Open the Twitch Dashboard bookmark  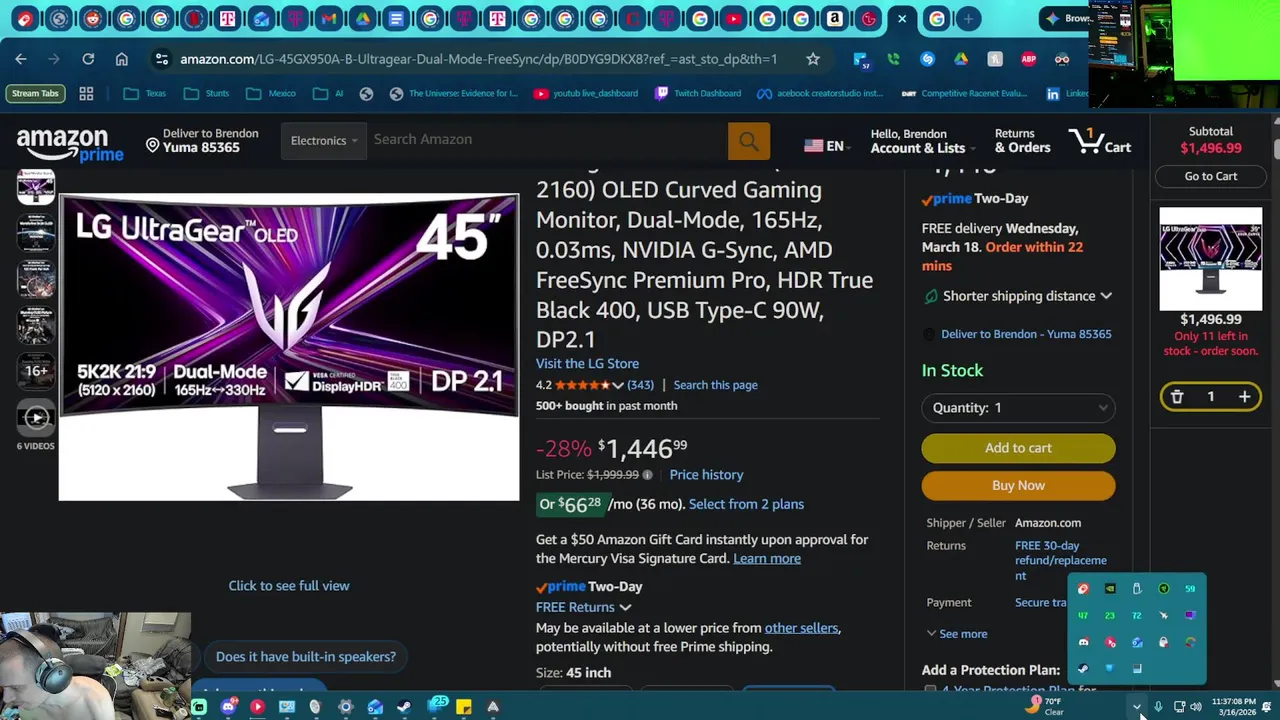point(698,93)
